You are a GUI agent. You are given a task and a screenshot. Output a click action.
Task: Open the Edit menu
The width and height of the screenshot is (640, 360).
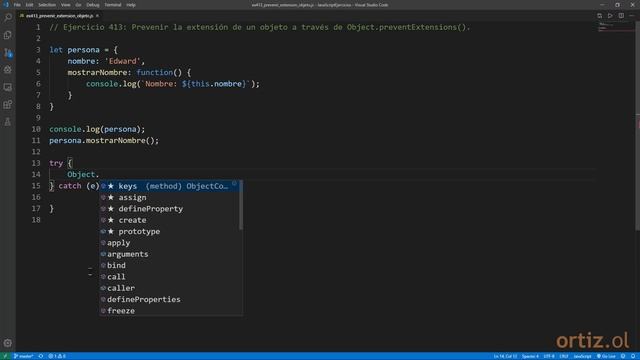coord(29,5)
